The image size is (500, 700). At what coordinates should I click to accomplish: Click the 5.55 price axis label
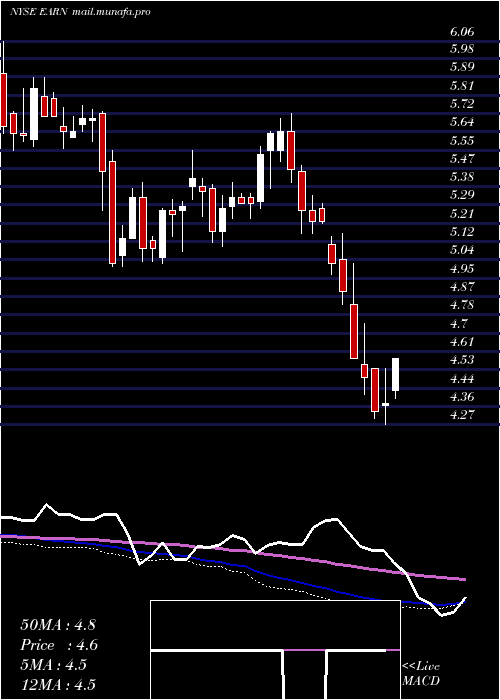point(462,140)
